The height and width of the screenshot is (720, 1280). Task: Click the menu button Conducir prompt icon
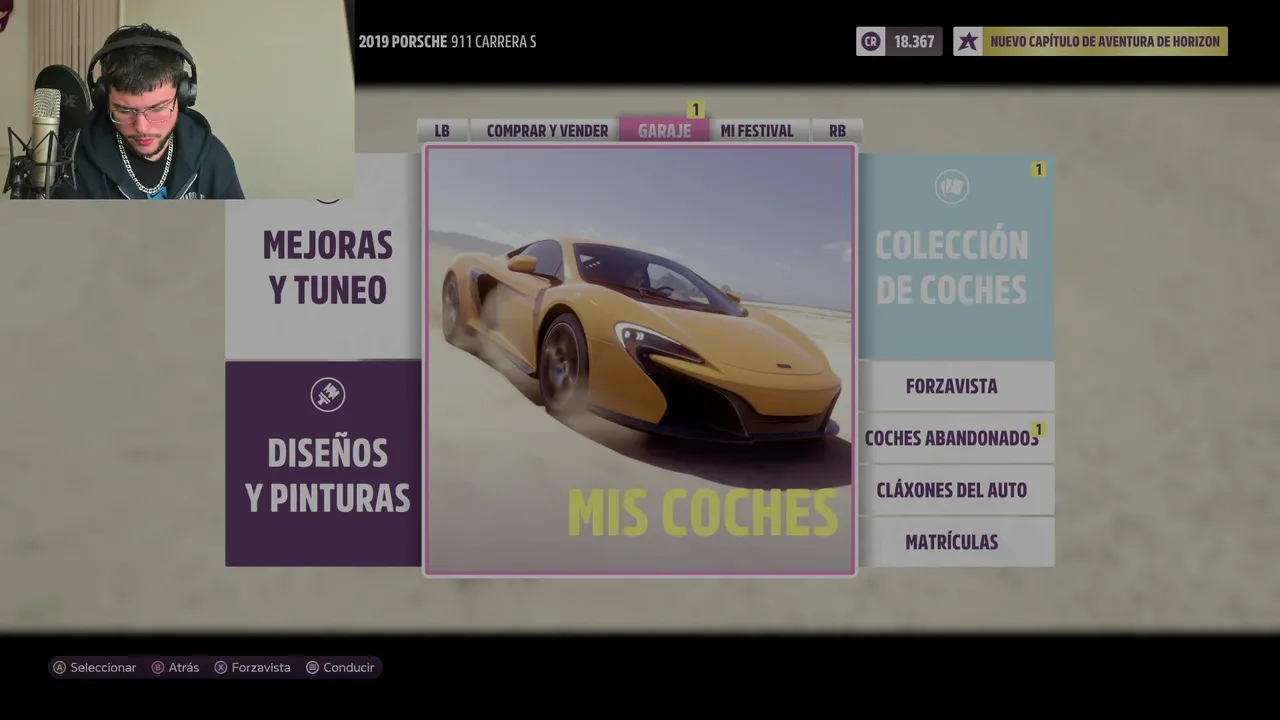(x=312, y=667)
